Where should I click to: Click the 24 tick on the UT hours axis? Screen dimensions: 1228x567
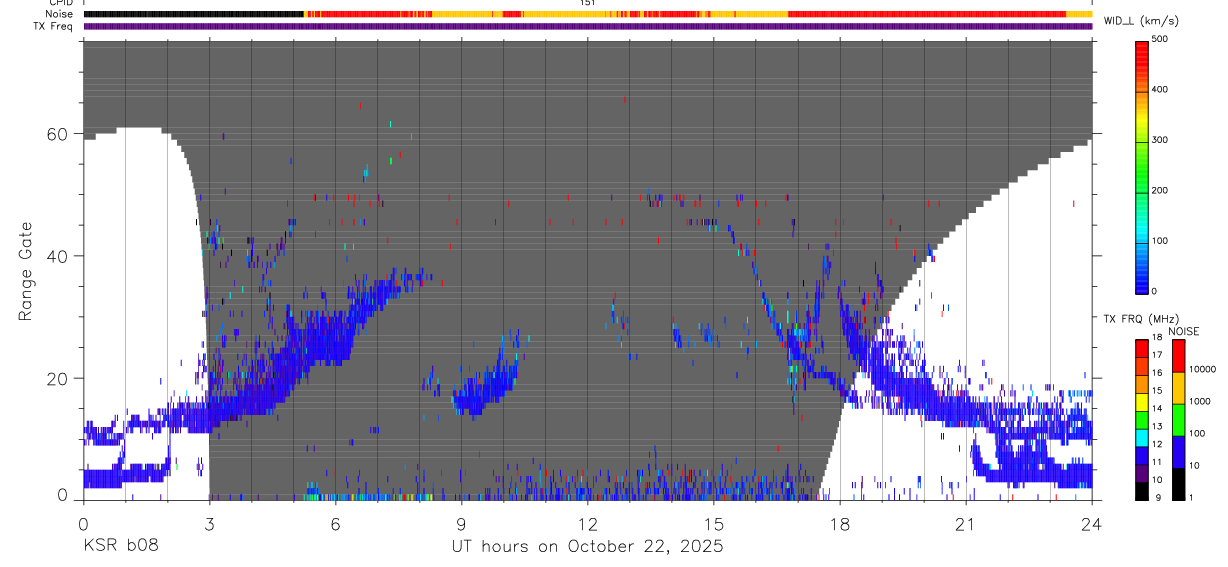click(1092, 523)
